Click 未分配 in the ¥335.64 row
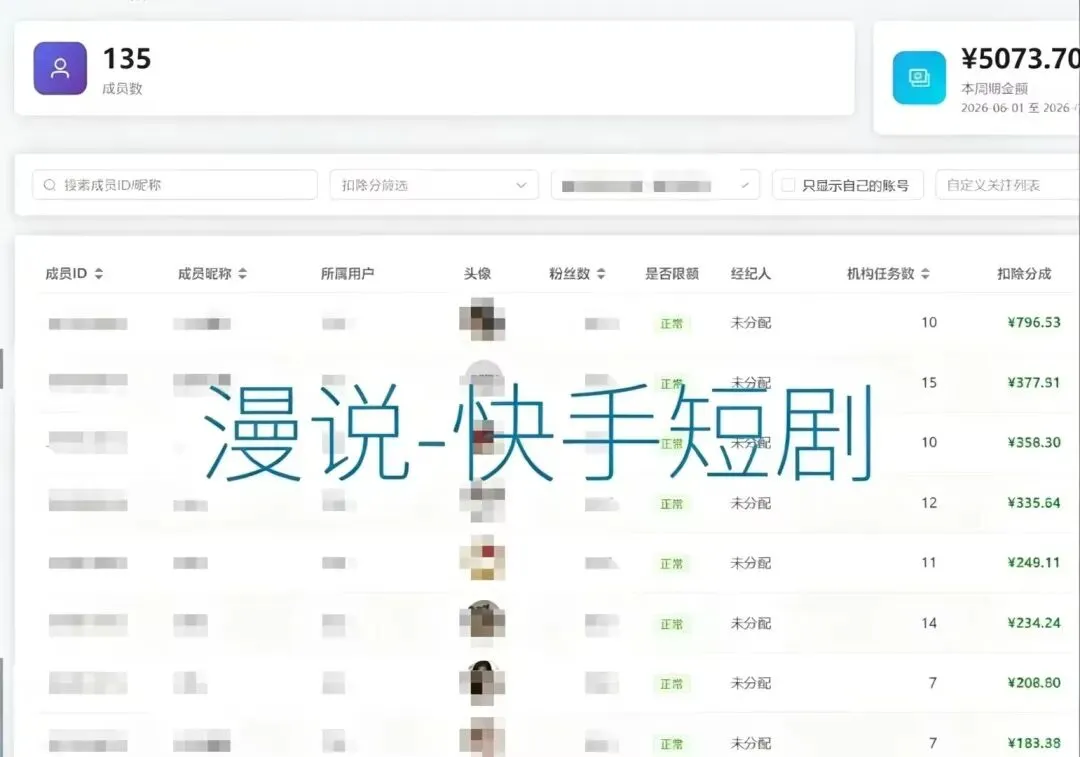 [751, 503]
